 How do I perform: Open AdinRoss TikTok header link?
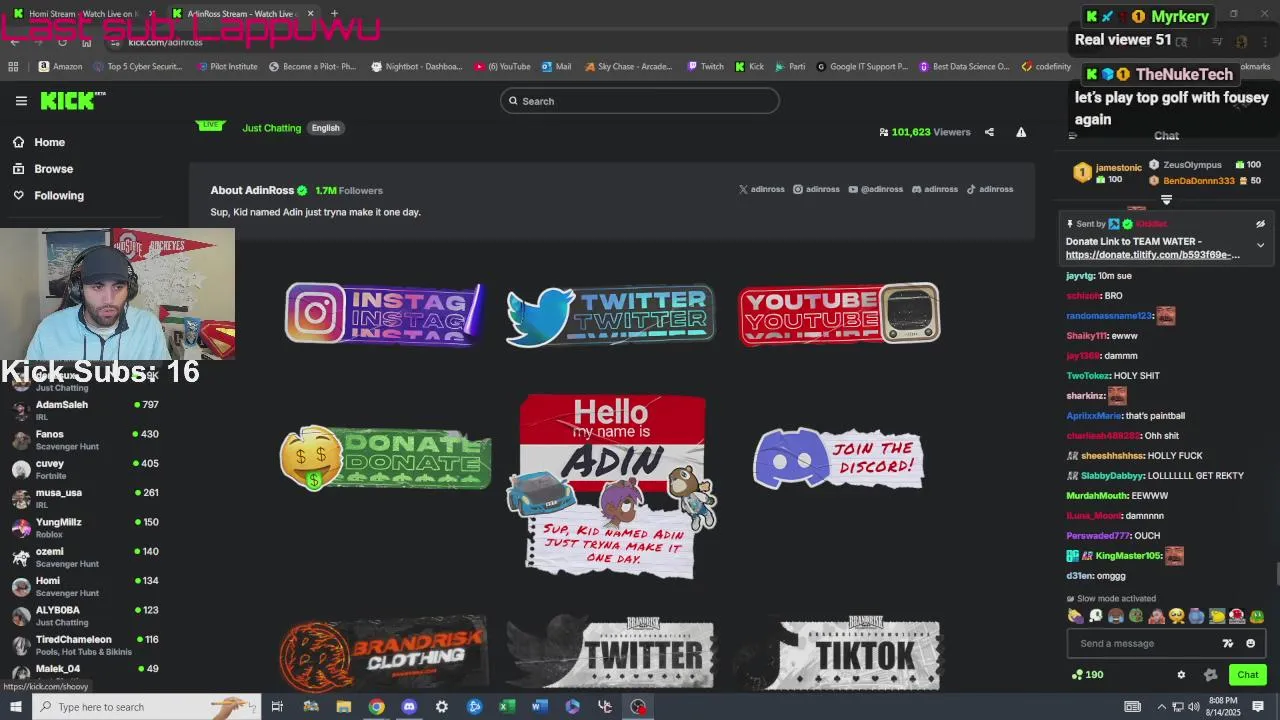click(x=990, y=189)
